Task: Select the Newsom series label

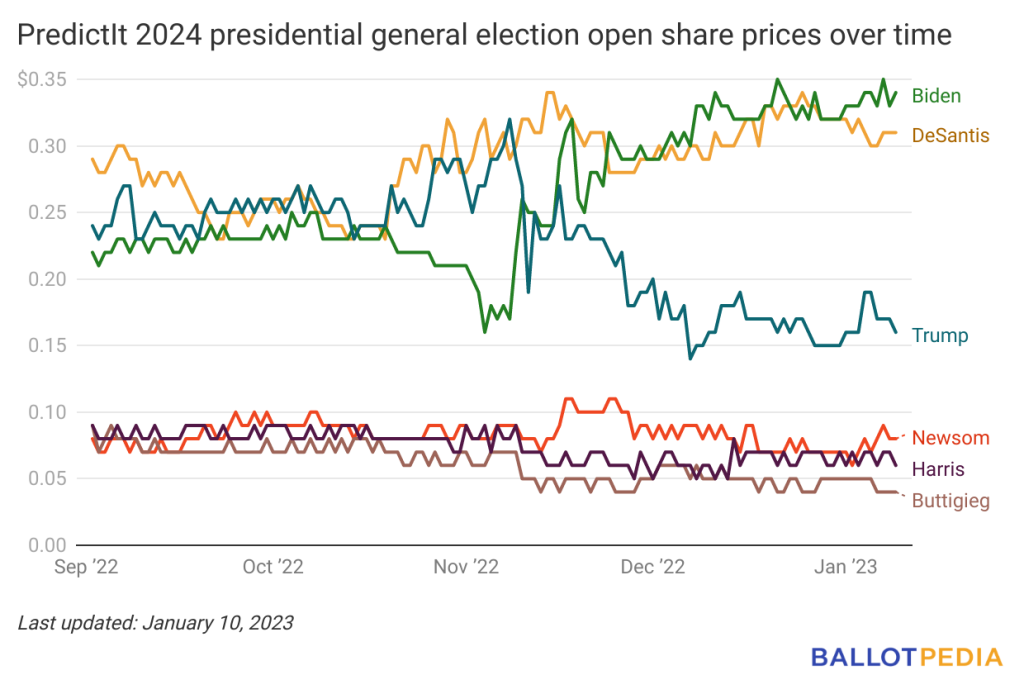Action: (950, 438)
